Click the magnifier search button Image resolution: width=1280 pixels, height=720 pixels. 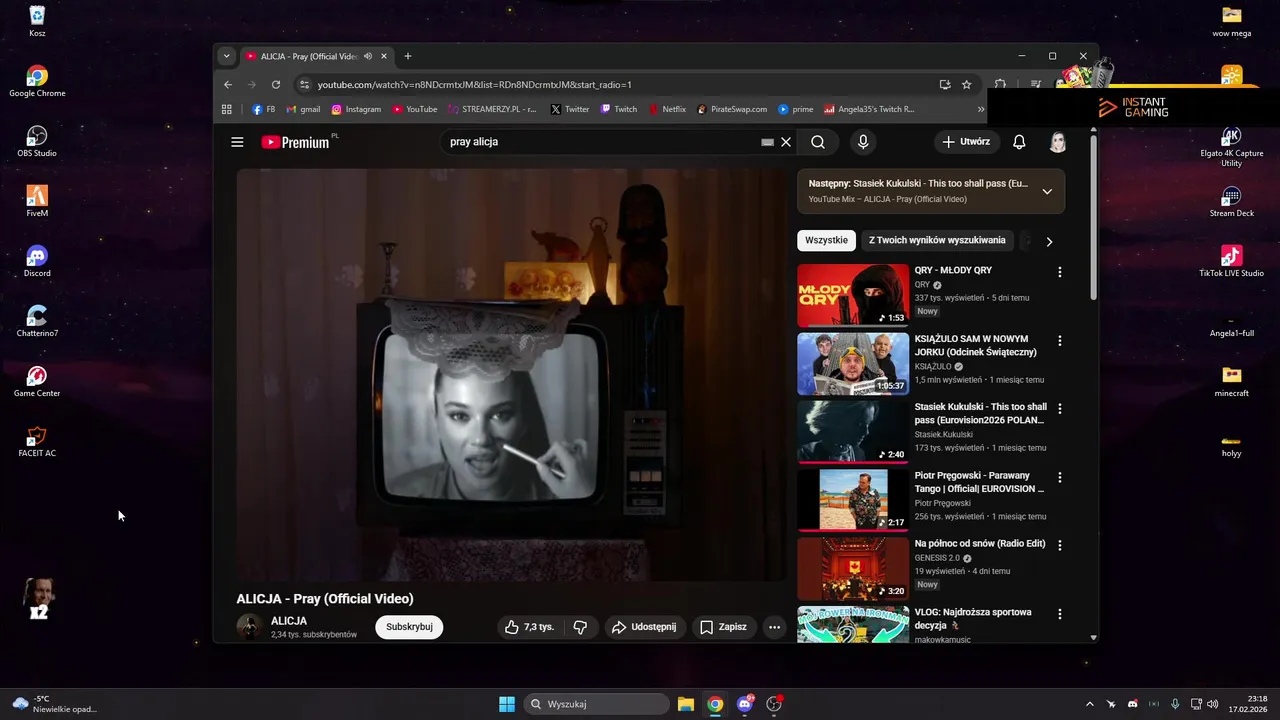[x=818, y=142]
